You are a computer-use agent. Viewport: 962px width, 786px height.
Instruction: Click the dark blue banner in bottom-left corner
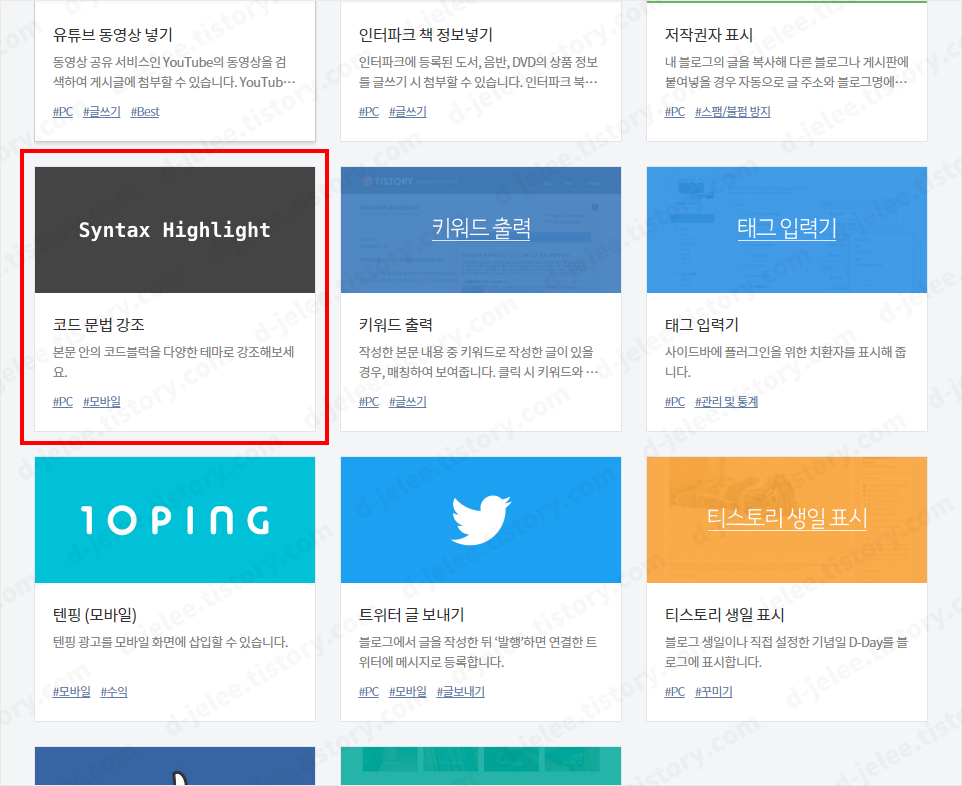pos(175,770)
